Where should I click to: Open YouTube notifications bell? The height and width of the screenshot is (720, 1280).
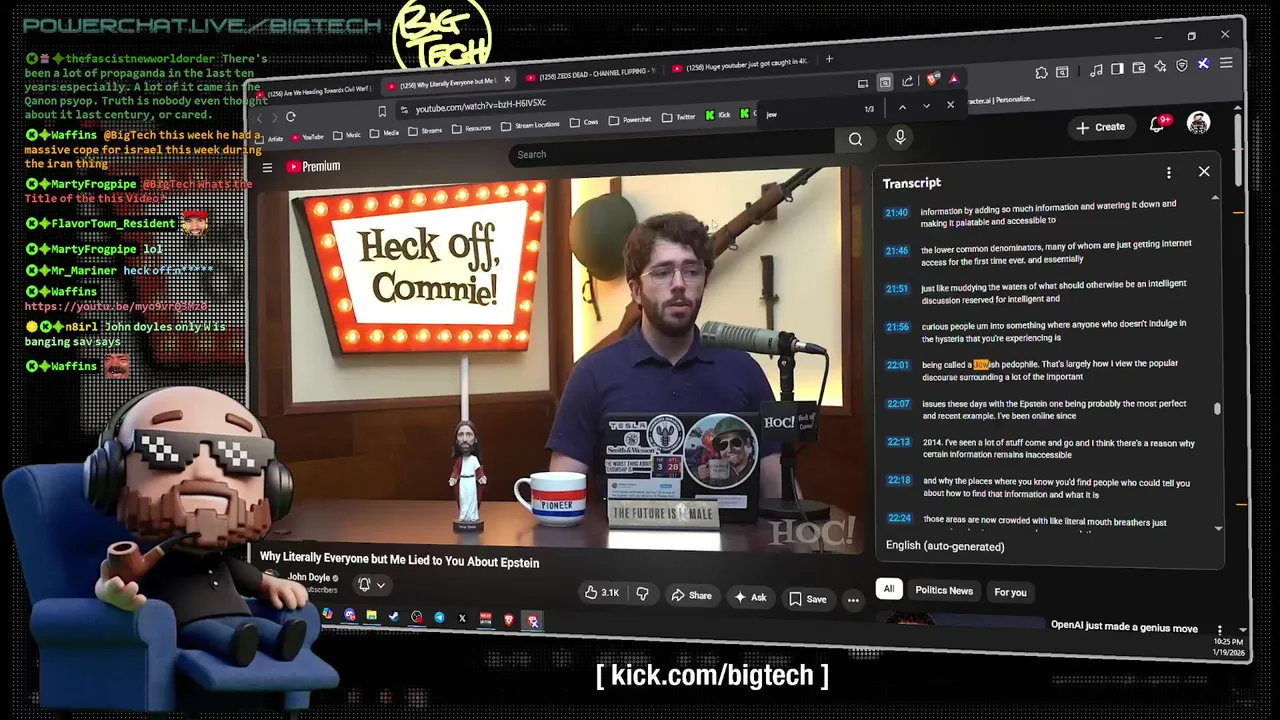tap(1157, 124)
